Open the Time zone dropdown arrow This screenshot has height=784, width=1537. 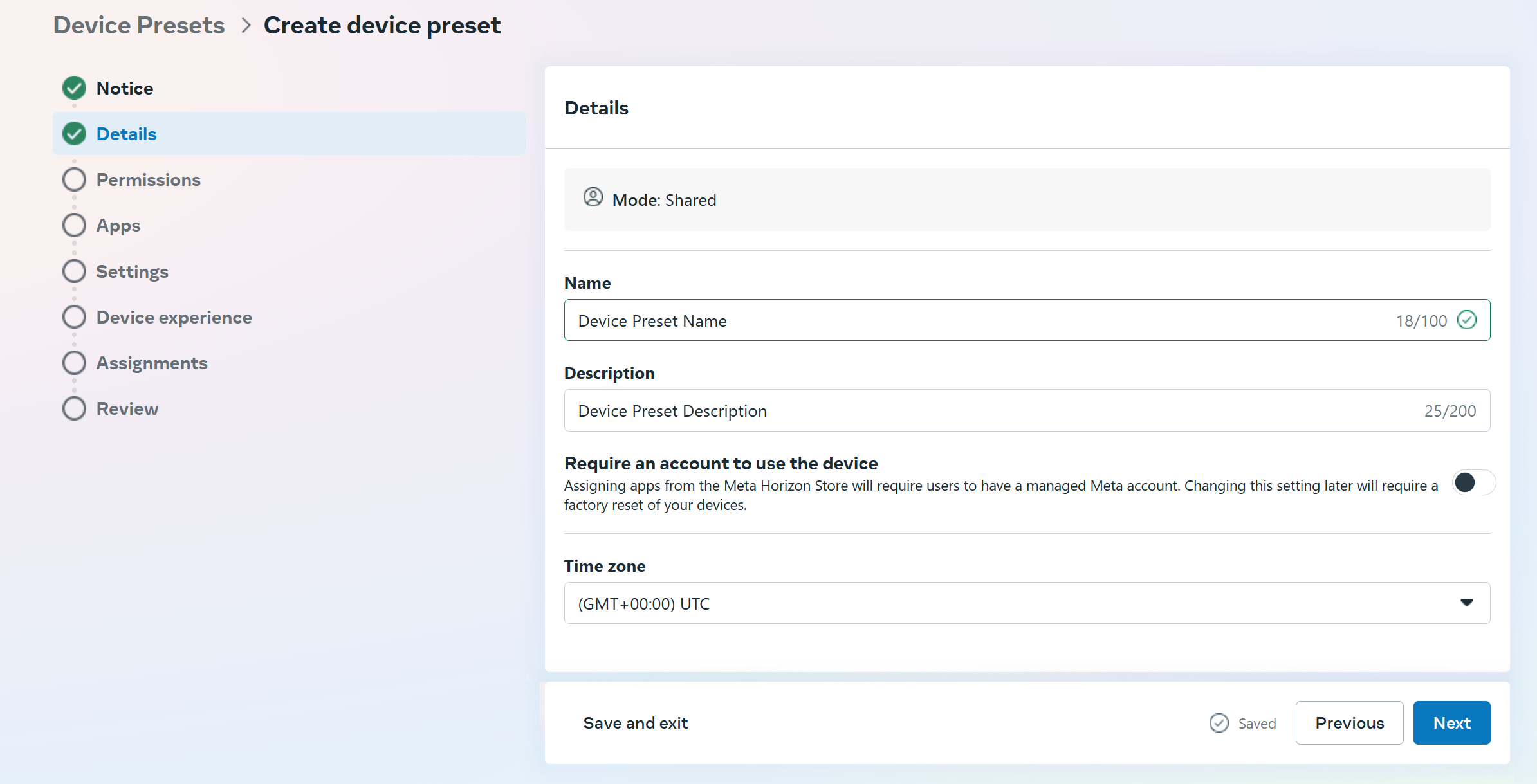1466,603
